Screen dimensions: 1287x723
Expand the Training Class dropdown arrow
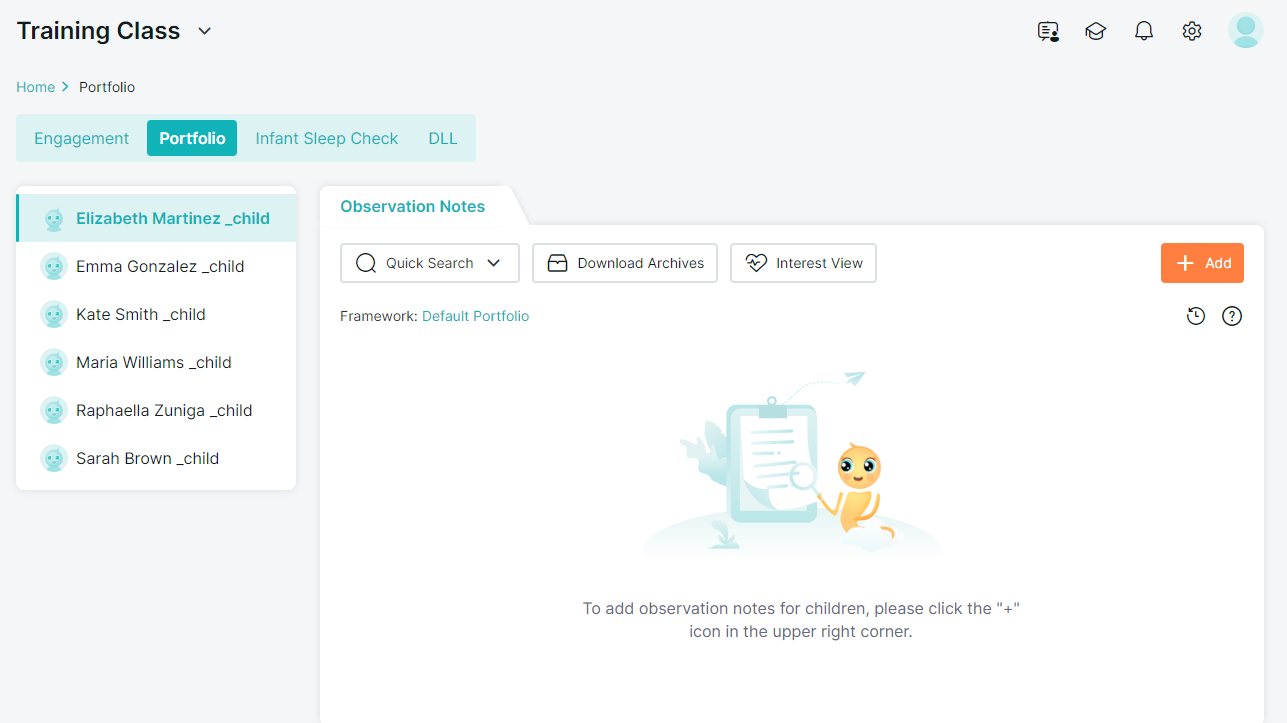[205, 31]
